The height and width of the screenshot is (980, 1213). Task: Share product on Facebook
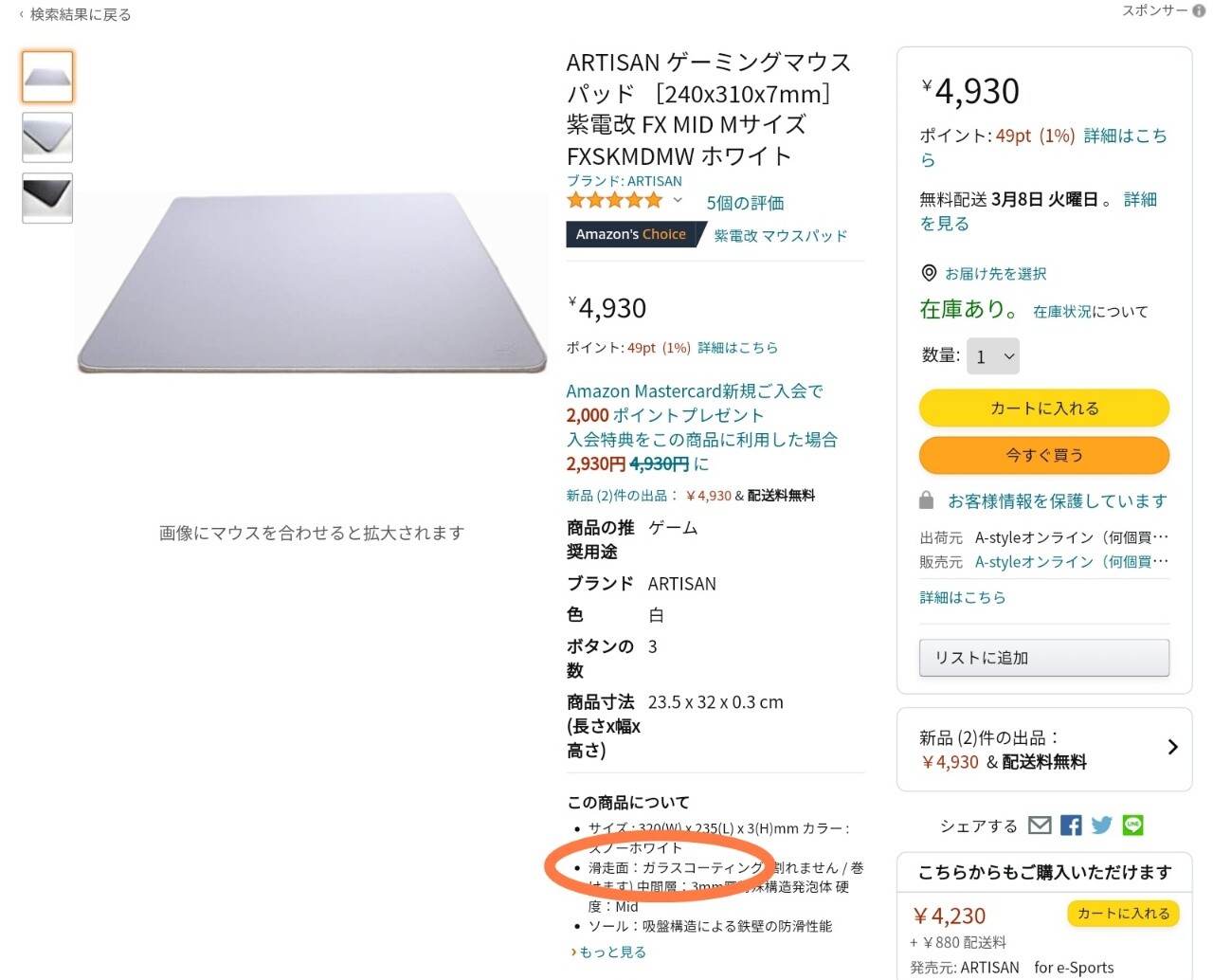coord(1071,826)
